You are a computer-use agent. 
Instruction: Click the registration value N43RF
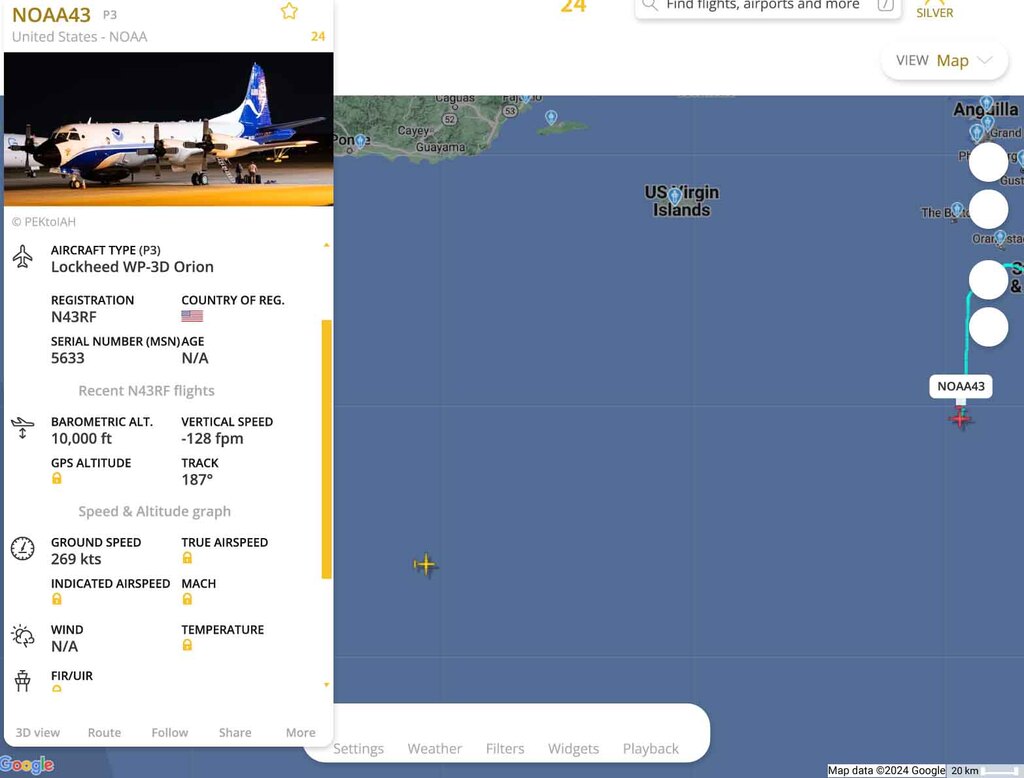(x=74, y=317)
